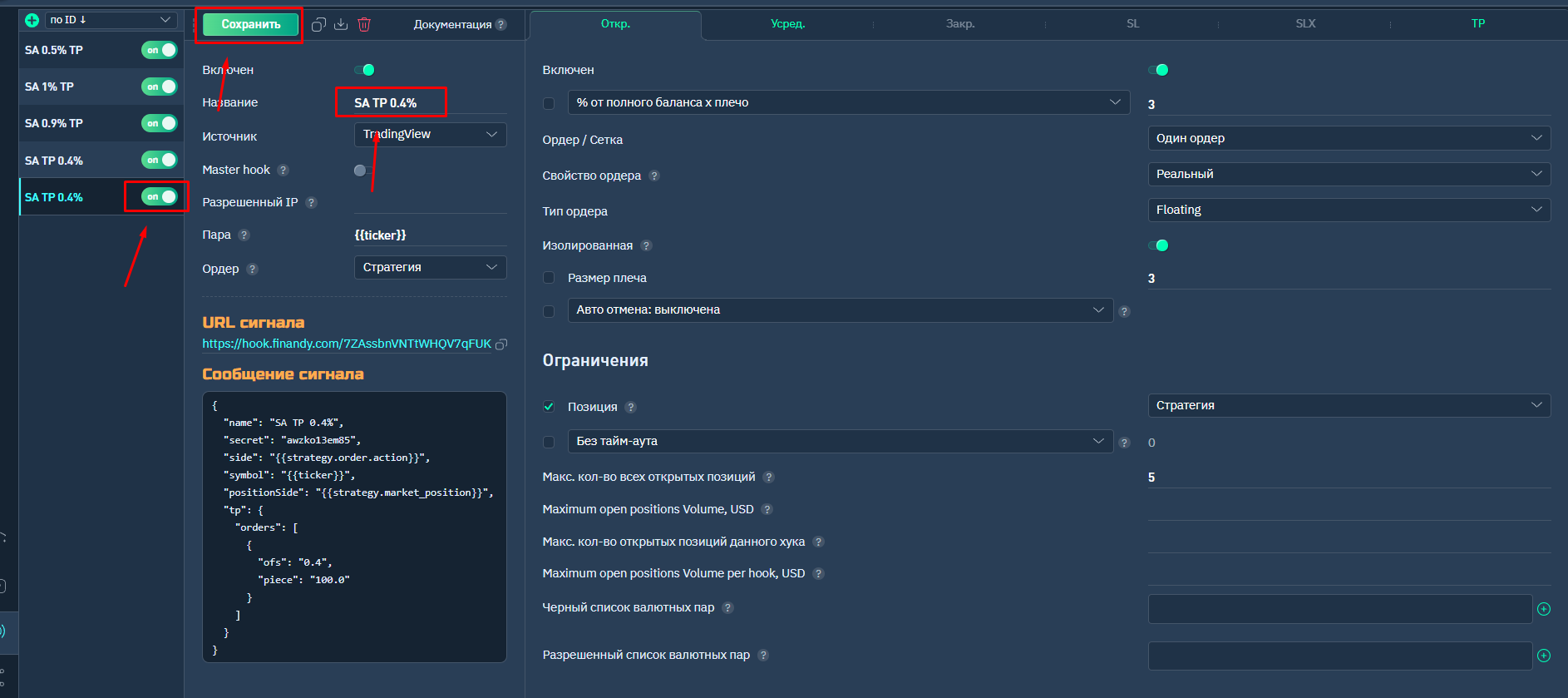Toggle the SA 1% TP signal switch
The height and width of the screenshot is (698, 1568).
click(x=160, y=87)
